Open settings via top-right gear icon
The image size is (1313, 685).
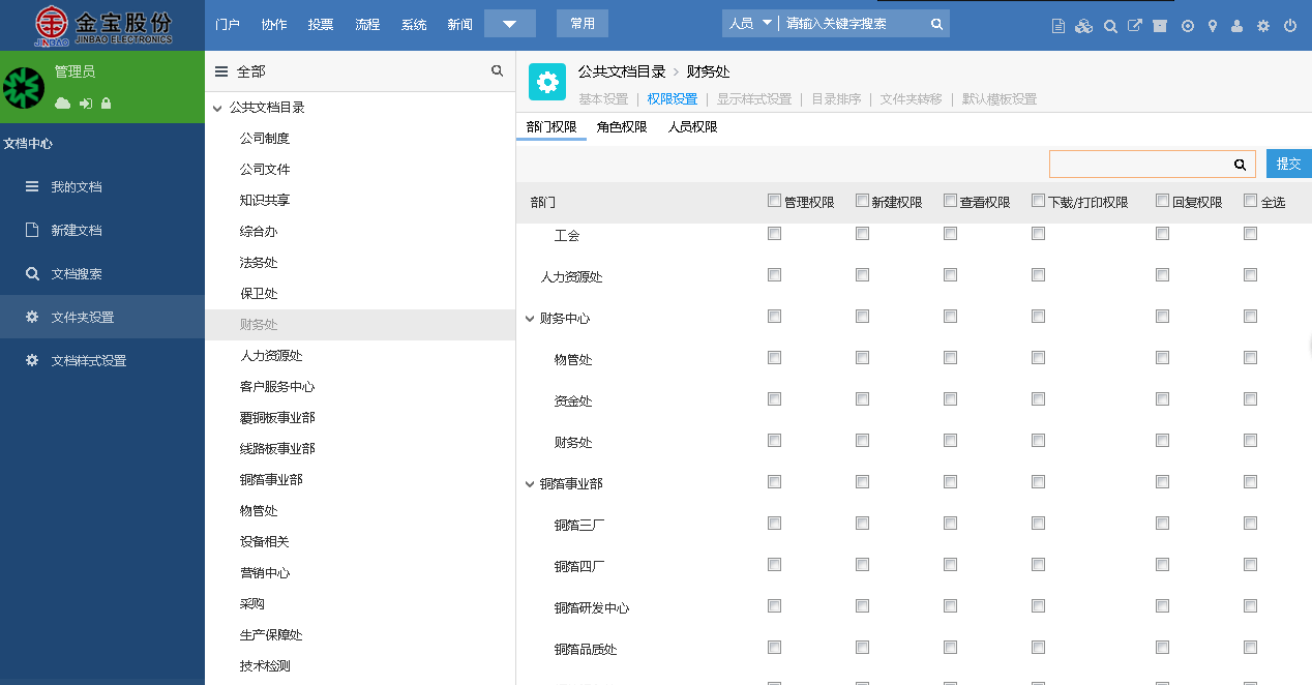coord(1263,26)
